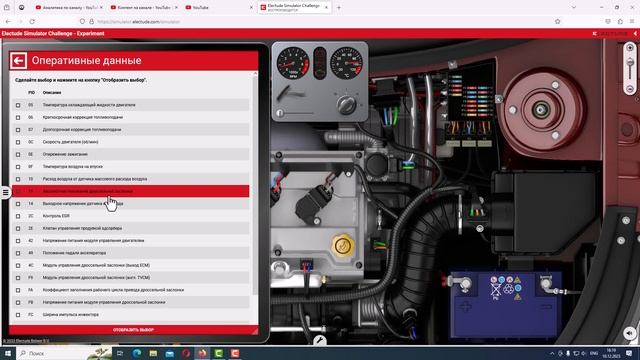Check PID 05 coolant temperature checkbox
This screenshot has height=360, width=640.
tap(18, 105)
